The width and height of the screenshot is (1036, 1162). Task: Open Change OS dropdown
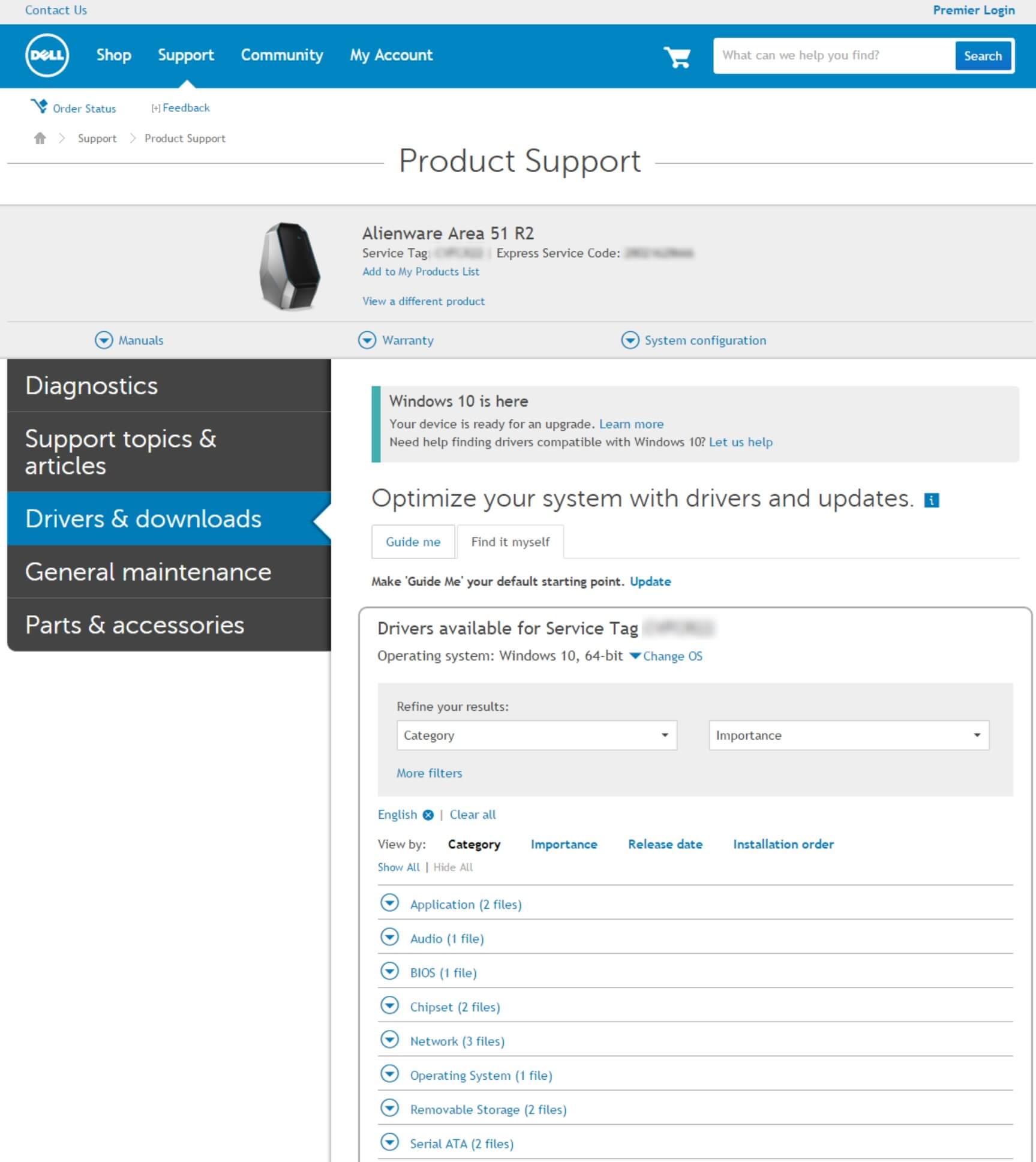665,656
